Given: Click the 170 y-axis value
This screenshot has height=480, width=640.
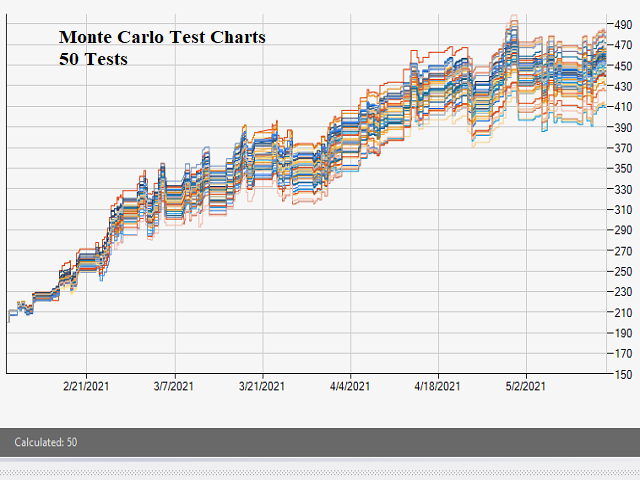Looking at the screenshot, I should [x=625, y=353].
